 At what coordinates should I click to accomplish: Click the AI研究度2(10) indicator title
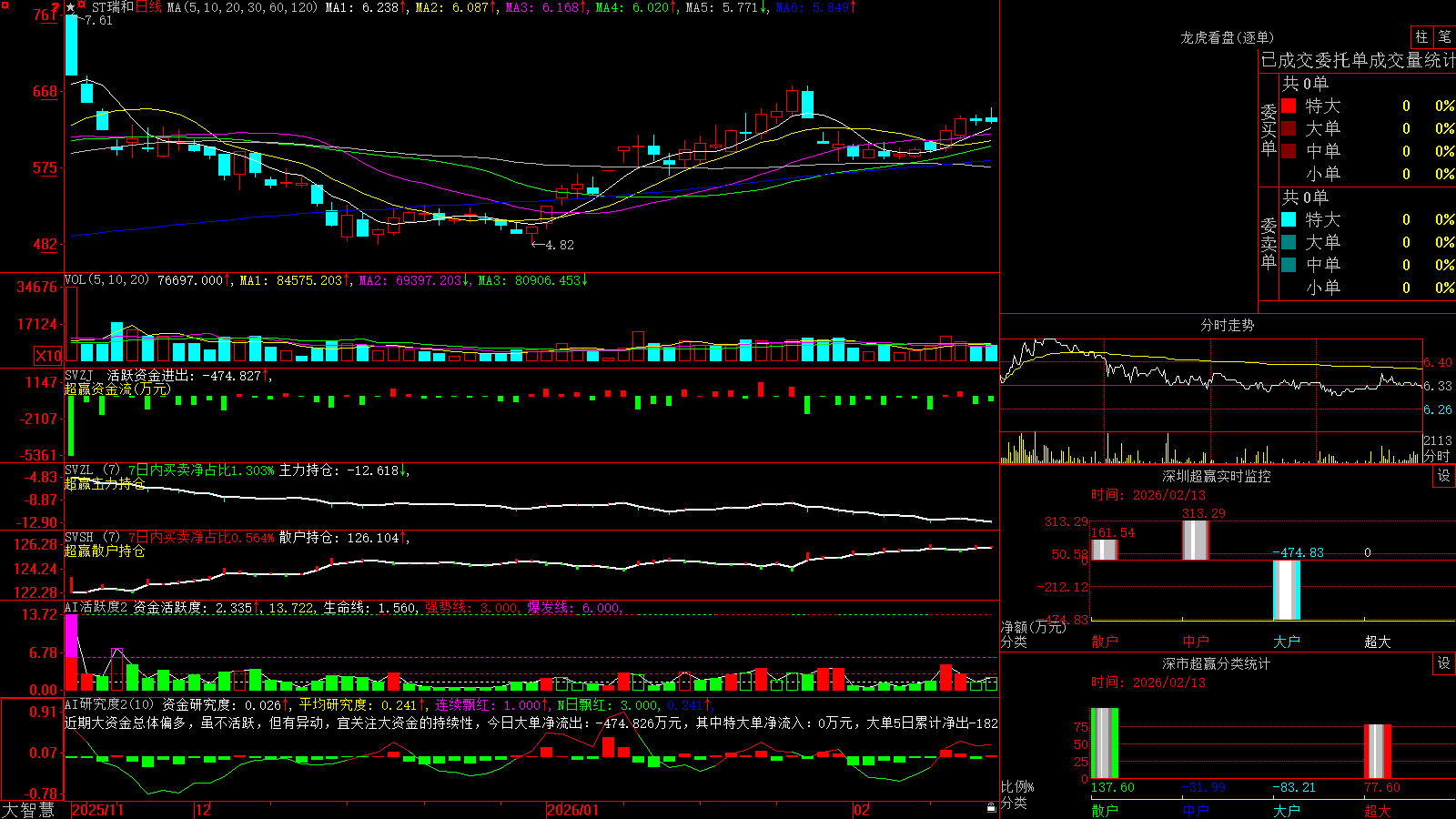coord(109,705)
